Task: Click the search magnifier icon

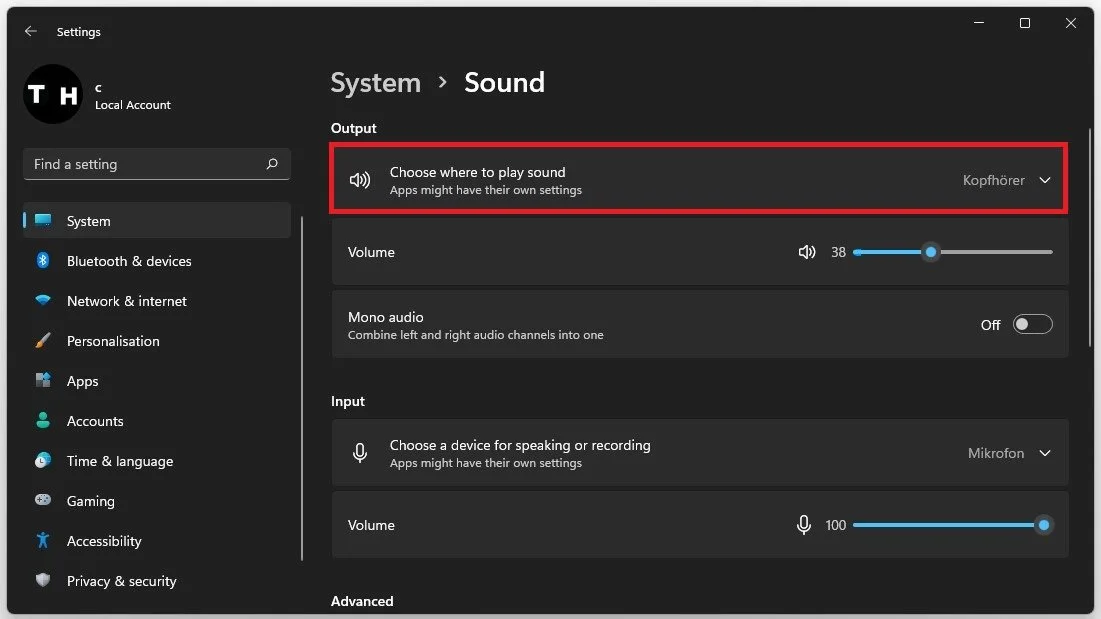Action: click(x=272, y=164)
